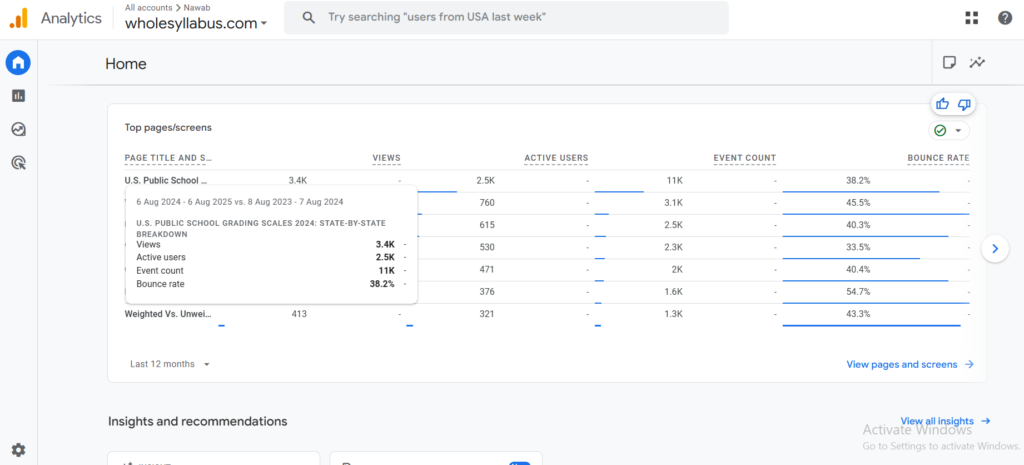Click the 54.7% bounce rate value
This screenshot has width=1024, height=465.
(857, 292)
